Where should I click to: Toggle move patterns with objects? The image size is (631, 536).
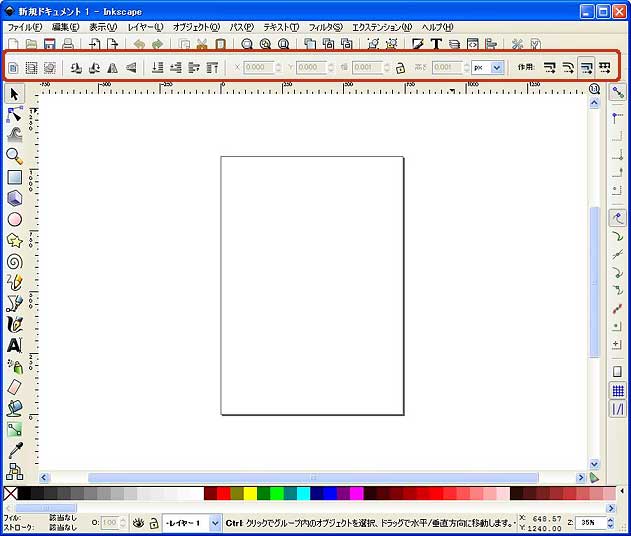(604, 67)
